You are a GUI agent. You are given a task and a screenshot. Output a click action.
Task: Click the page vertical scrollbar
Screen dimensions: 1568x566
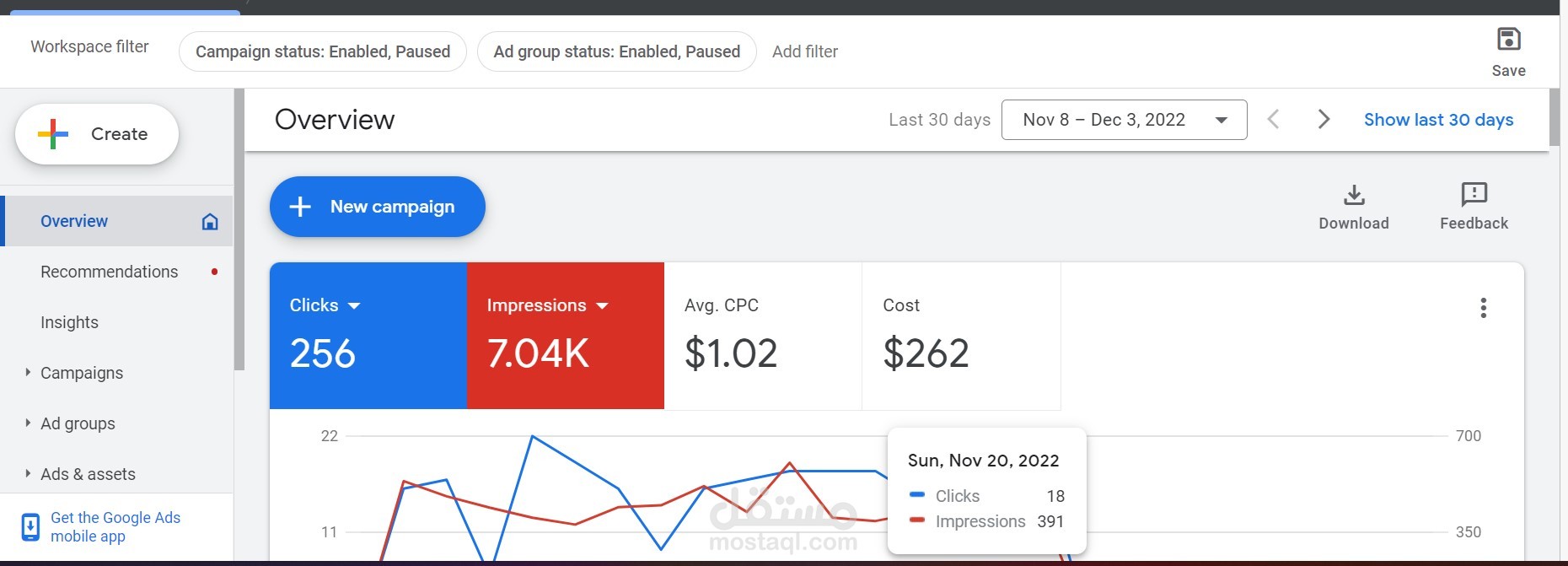click(1555, 116)
